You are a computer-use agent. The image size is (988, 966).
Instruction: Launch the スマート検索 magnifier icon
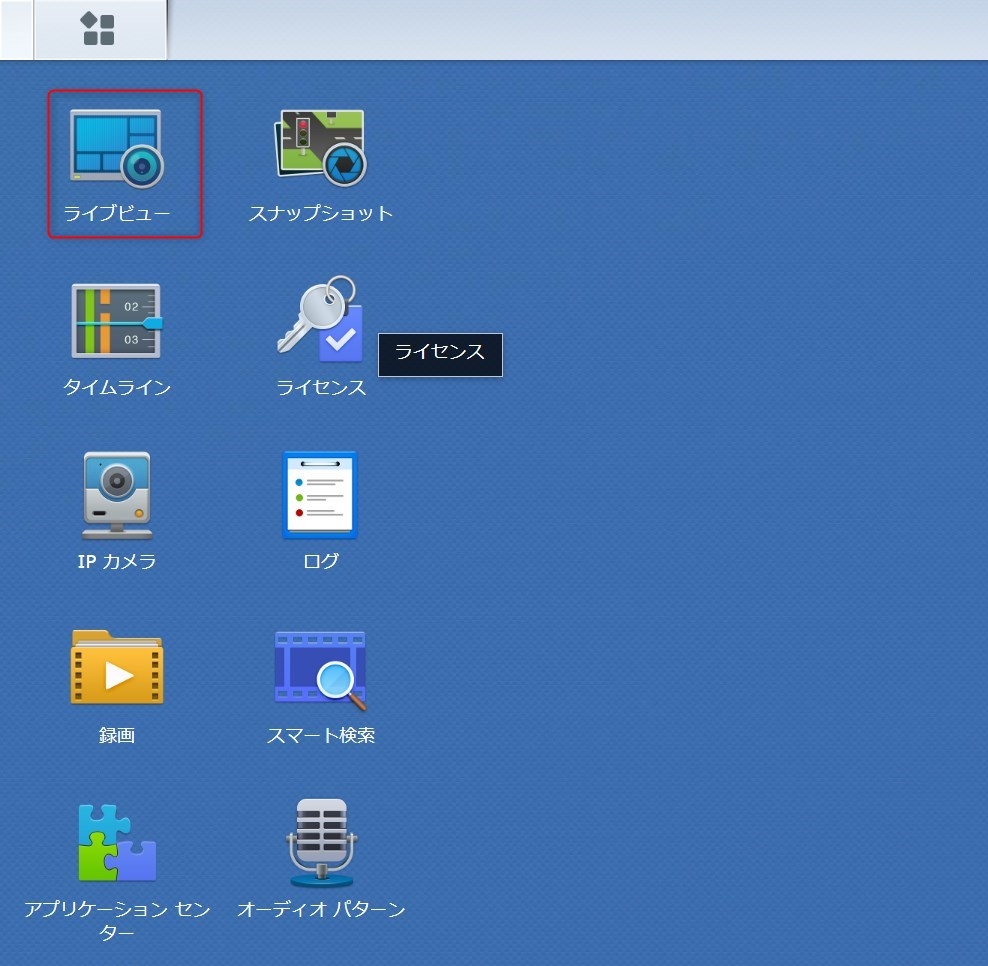(320, 668)
